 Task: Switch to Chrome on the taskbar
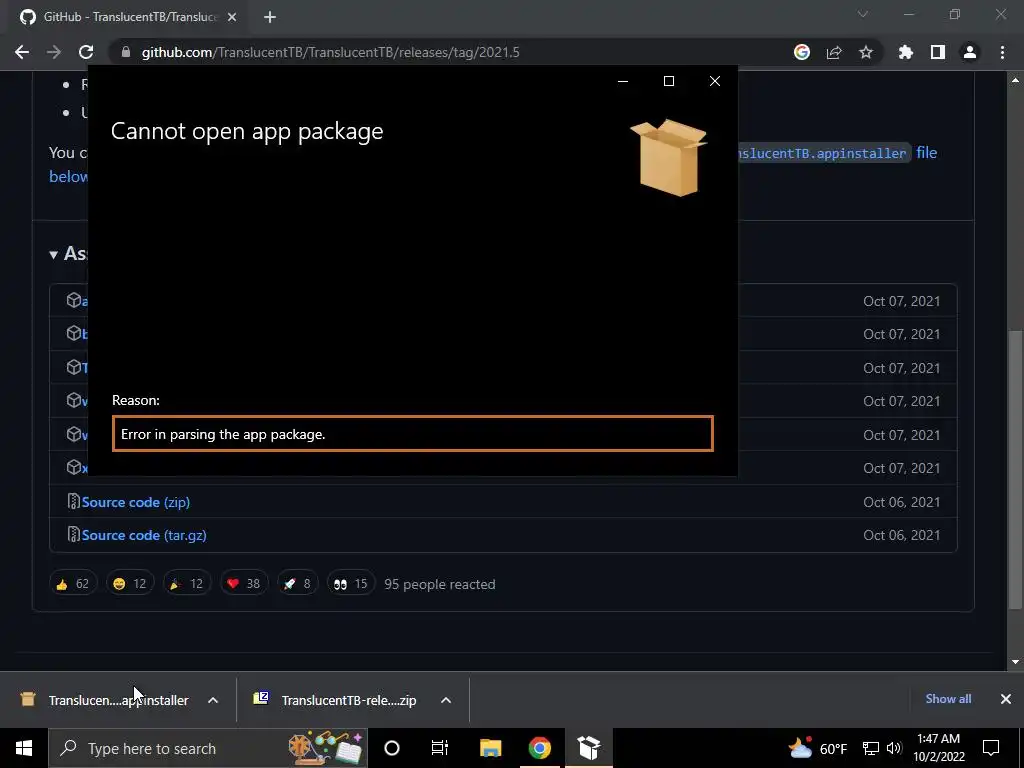tap(539, 748)
